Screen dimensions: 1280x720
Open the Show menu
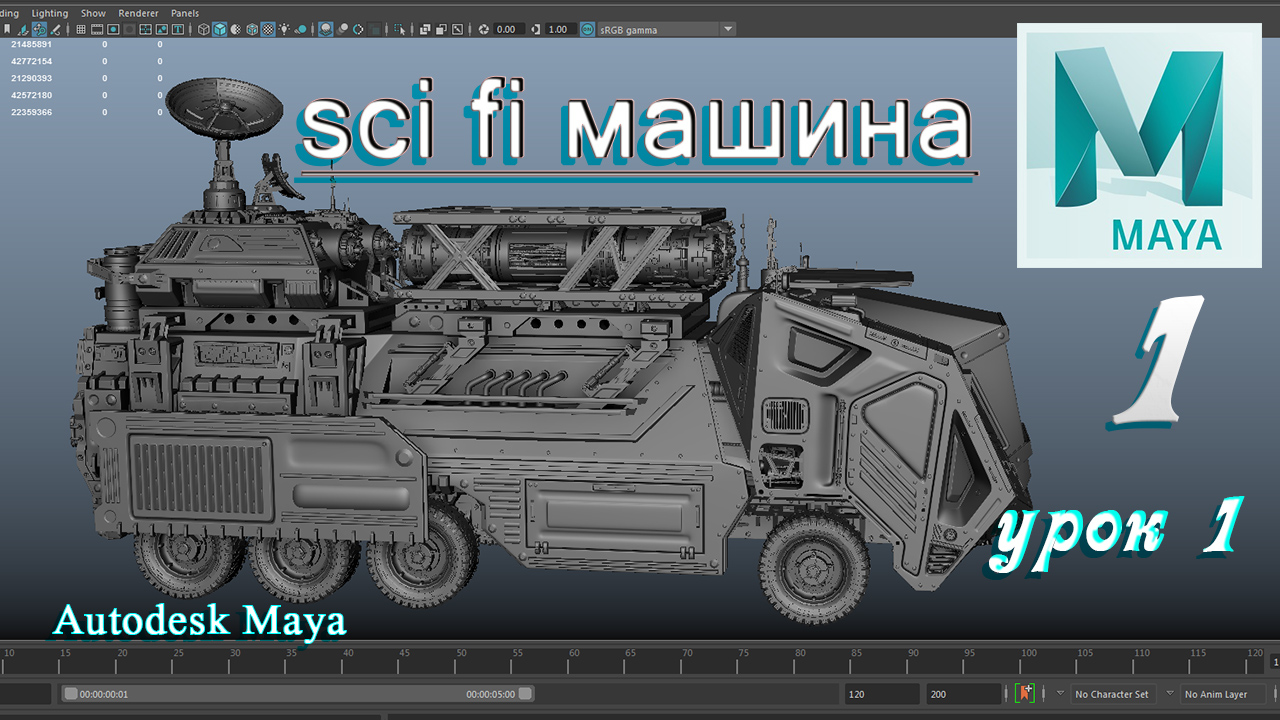coord(93,13)
